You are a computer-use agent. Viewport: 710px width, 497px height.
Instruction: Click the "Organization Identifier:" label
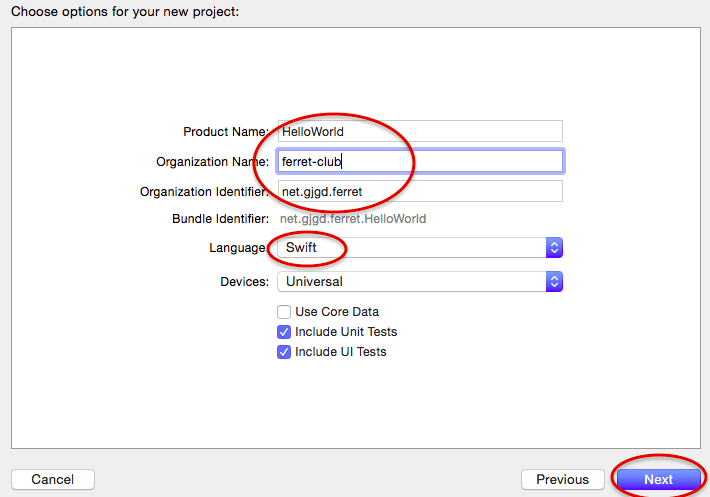(x=204, y=192)
